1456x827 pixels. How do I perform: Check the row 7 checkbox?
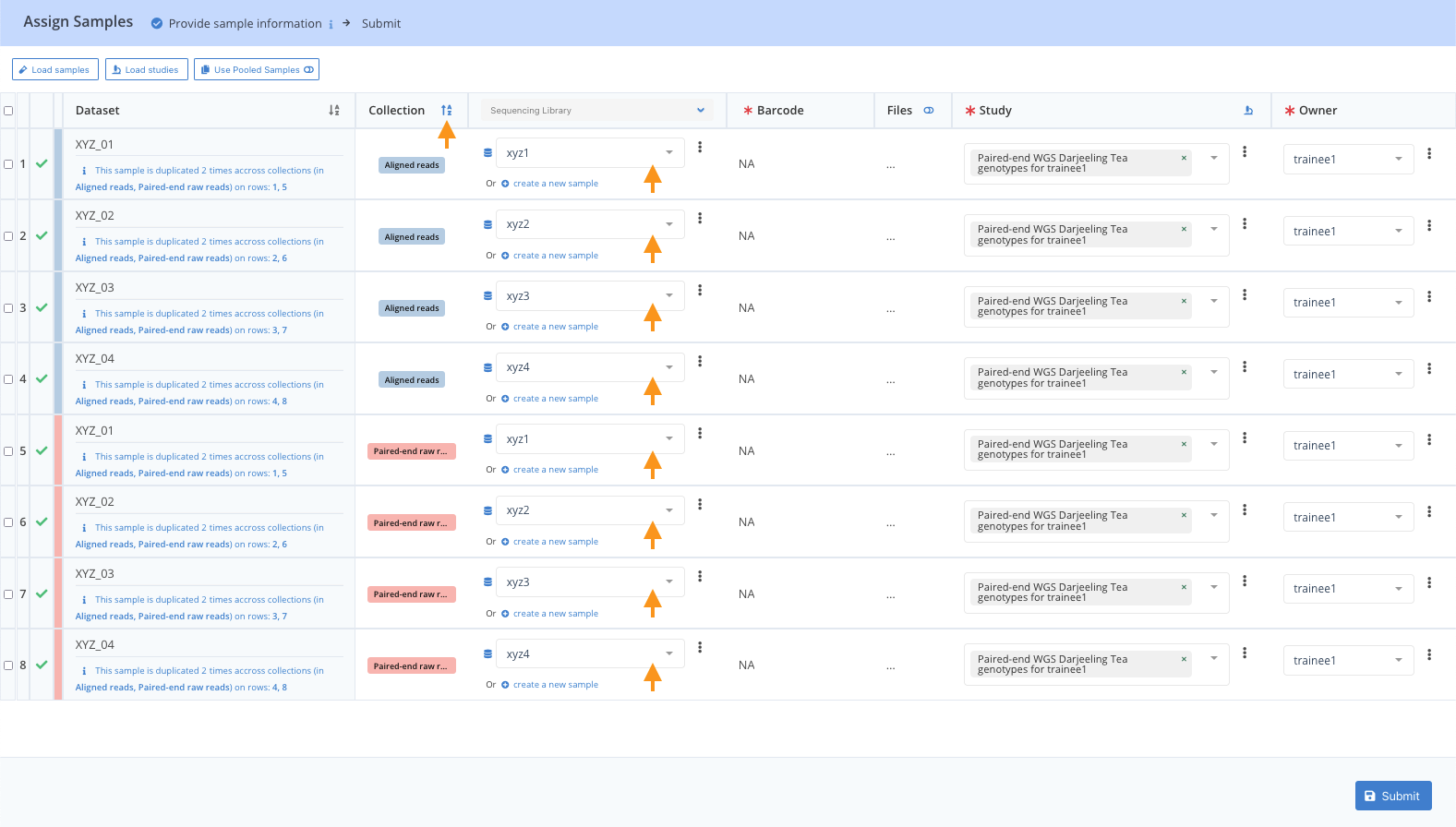(8, 594)
